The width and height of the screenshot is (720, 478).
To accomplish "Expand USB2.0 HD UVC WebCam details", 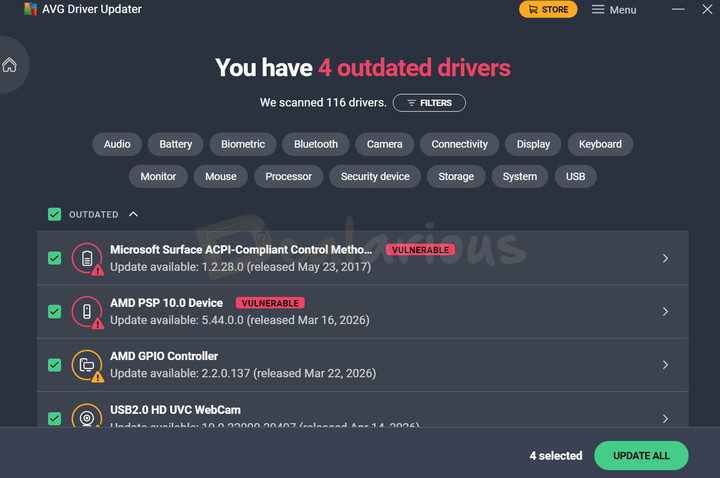I will tap(665, 418).
